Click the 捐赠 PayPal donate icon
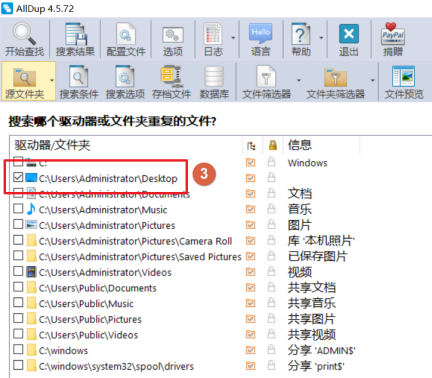Viewport: 432px width, 378px height. 393,39
